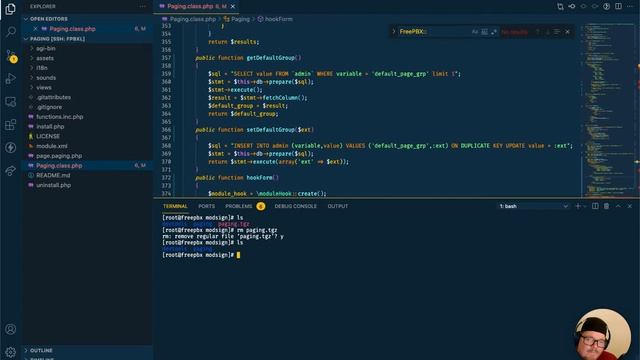Open the Manage gear icon
The height and width of the screenshot is (360, 640).
click(x=11, y=351)
